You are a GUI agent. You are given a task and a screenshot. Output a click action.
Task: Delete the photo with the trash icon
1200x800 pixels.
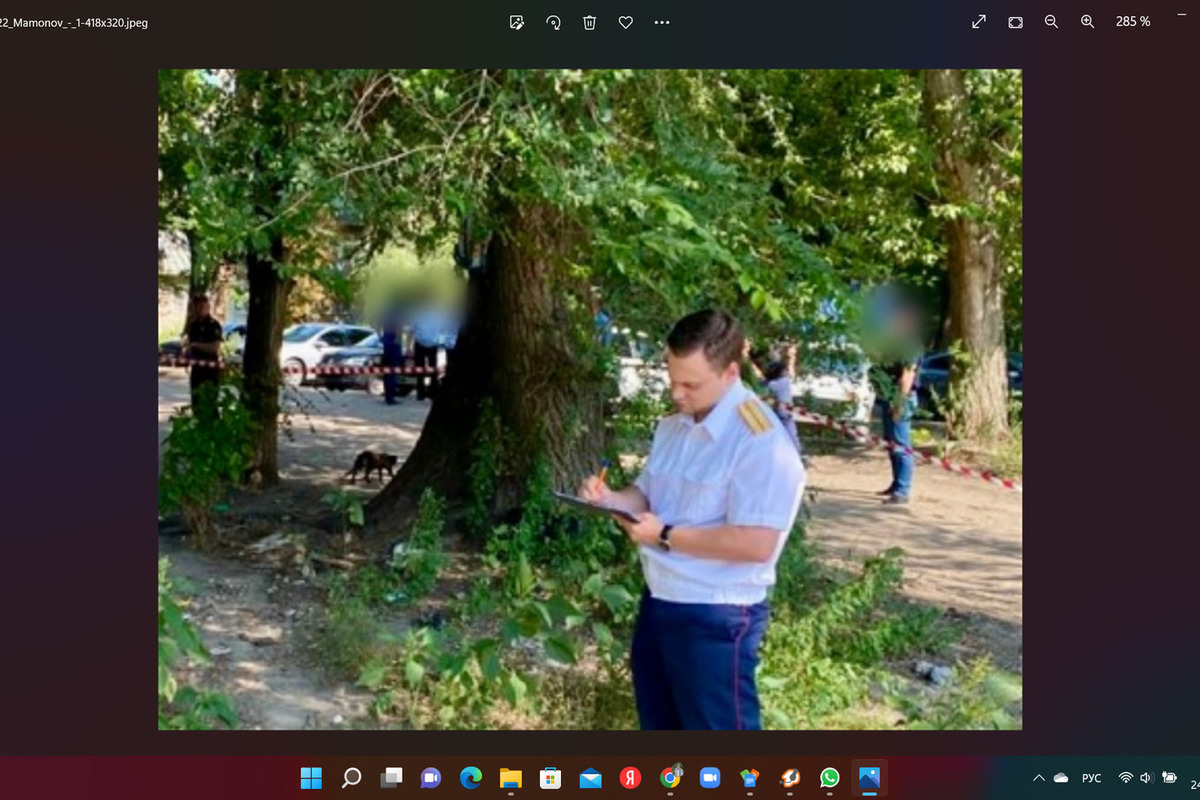coord(589,22)
